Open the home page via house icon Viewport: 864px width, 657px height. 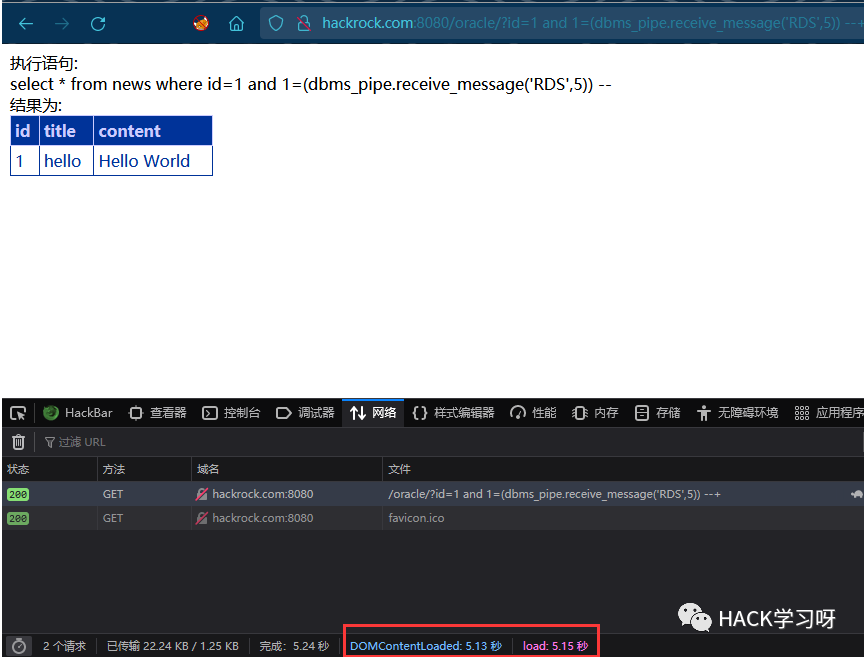pos(236,24)
